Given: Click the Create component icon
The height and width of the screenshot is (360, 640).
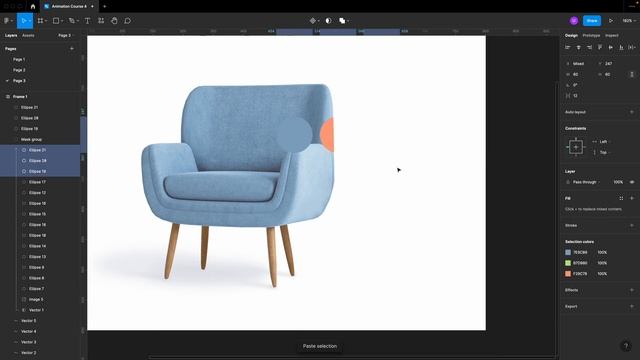Looking at the screenshot, I should pyautogui.click(x=313, y=20).
